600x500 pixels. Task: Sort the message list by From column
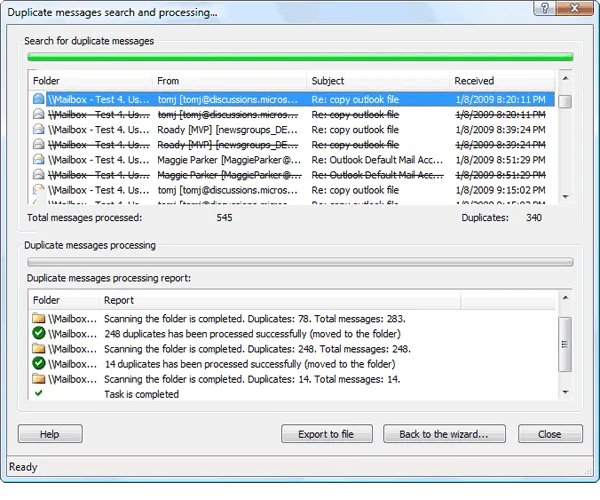(x=229, y=81)
